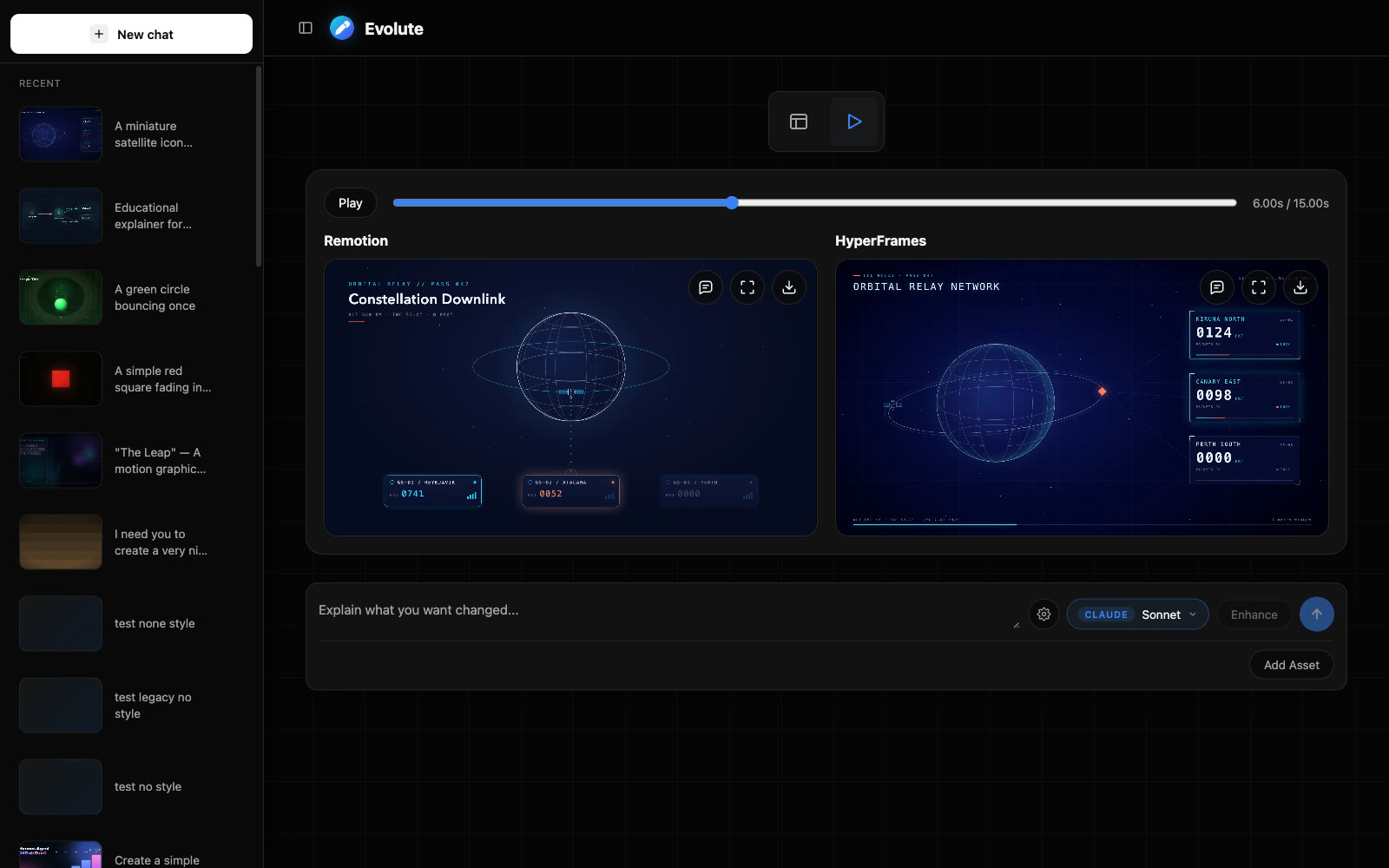Fullscreen the HyperFrames preview
1389x868 pixels.
point(1259,287)
